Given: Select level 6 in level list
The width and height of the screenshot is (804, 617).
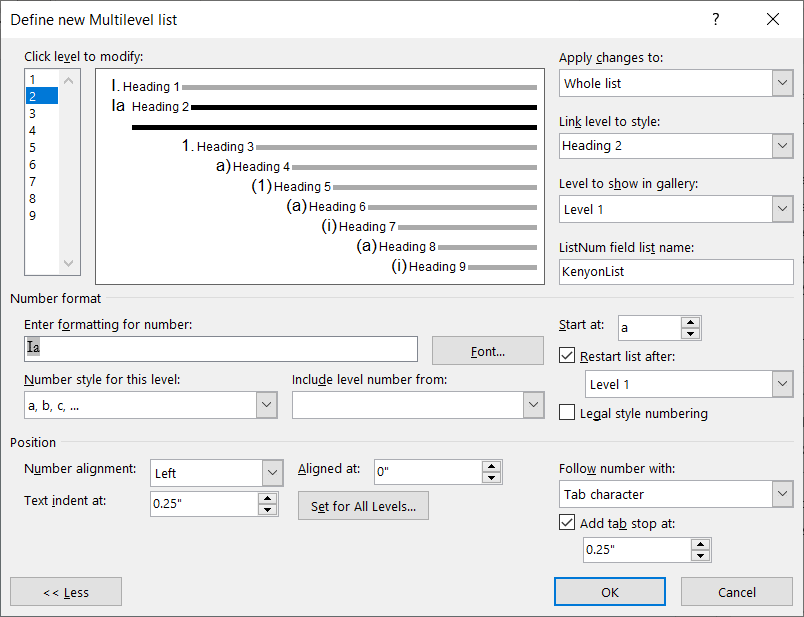Looking at the screenshot, I should point(42,165).
